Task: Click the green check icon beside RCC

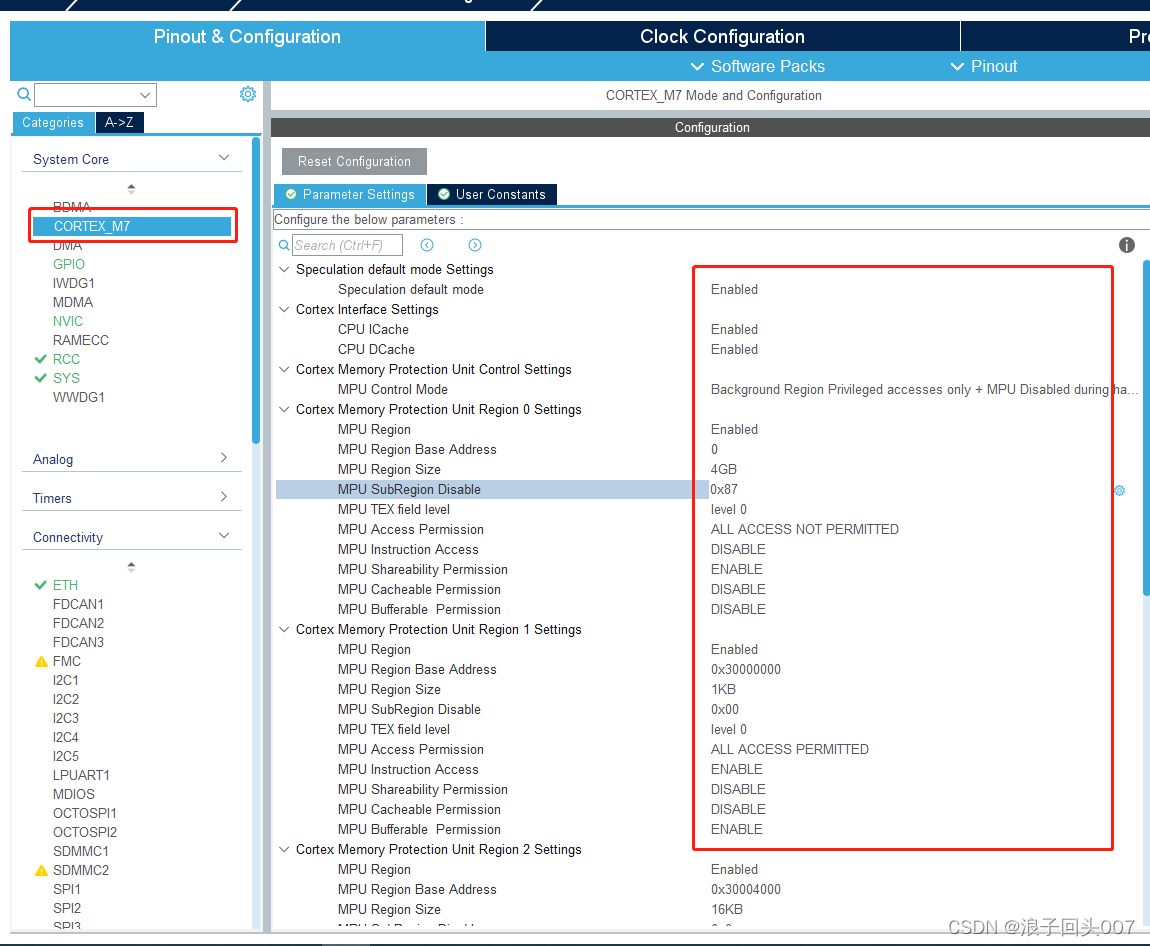Action: click(x=41, y=359)
